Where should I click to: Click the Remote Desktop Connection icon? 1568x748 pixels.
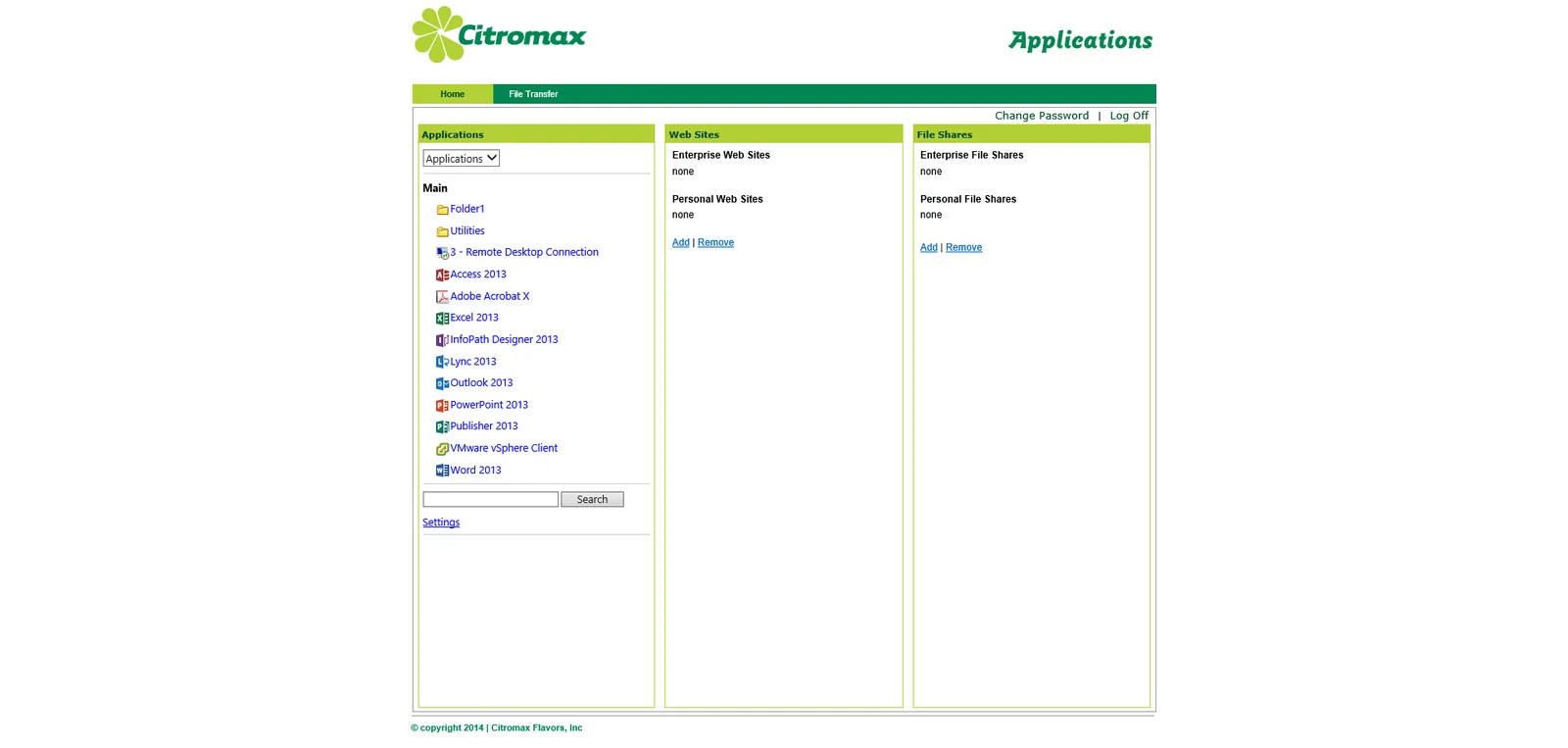[x=442, y=253]
